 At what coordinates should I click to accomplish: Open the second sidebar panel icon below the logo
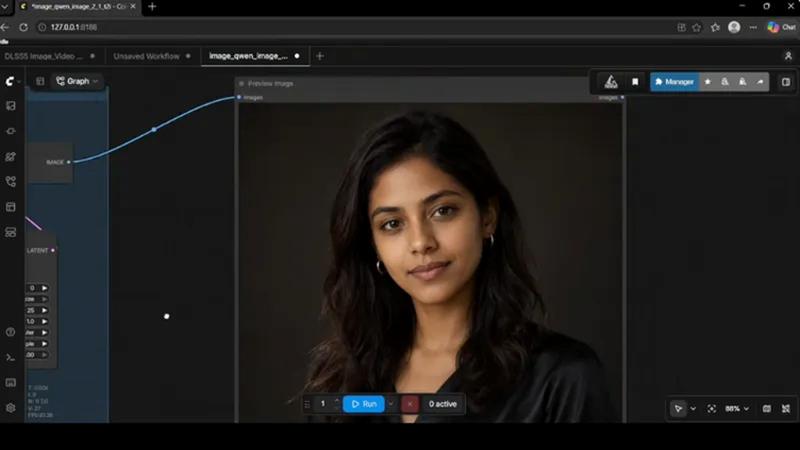click(x=10, y=131)
